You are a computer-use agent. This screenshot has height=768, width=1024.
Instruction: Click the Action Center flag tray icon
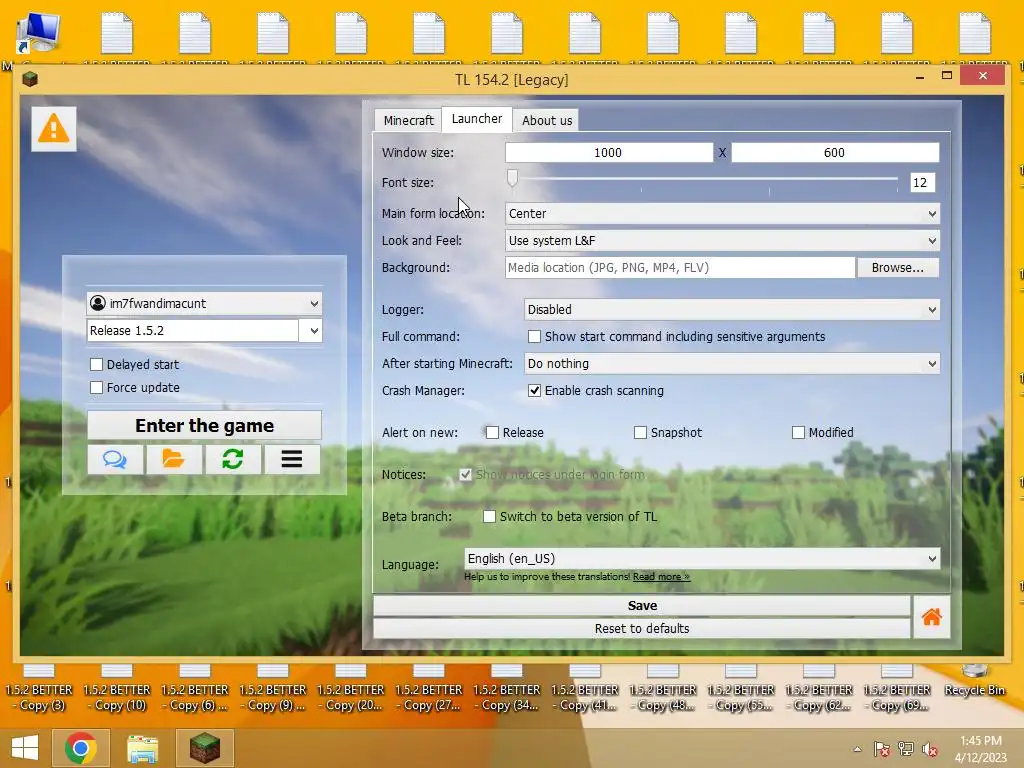coord(882,749)
